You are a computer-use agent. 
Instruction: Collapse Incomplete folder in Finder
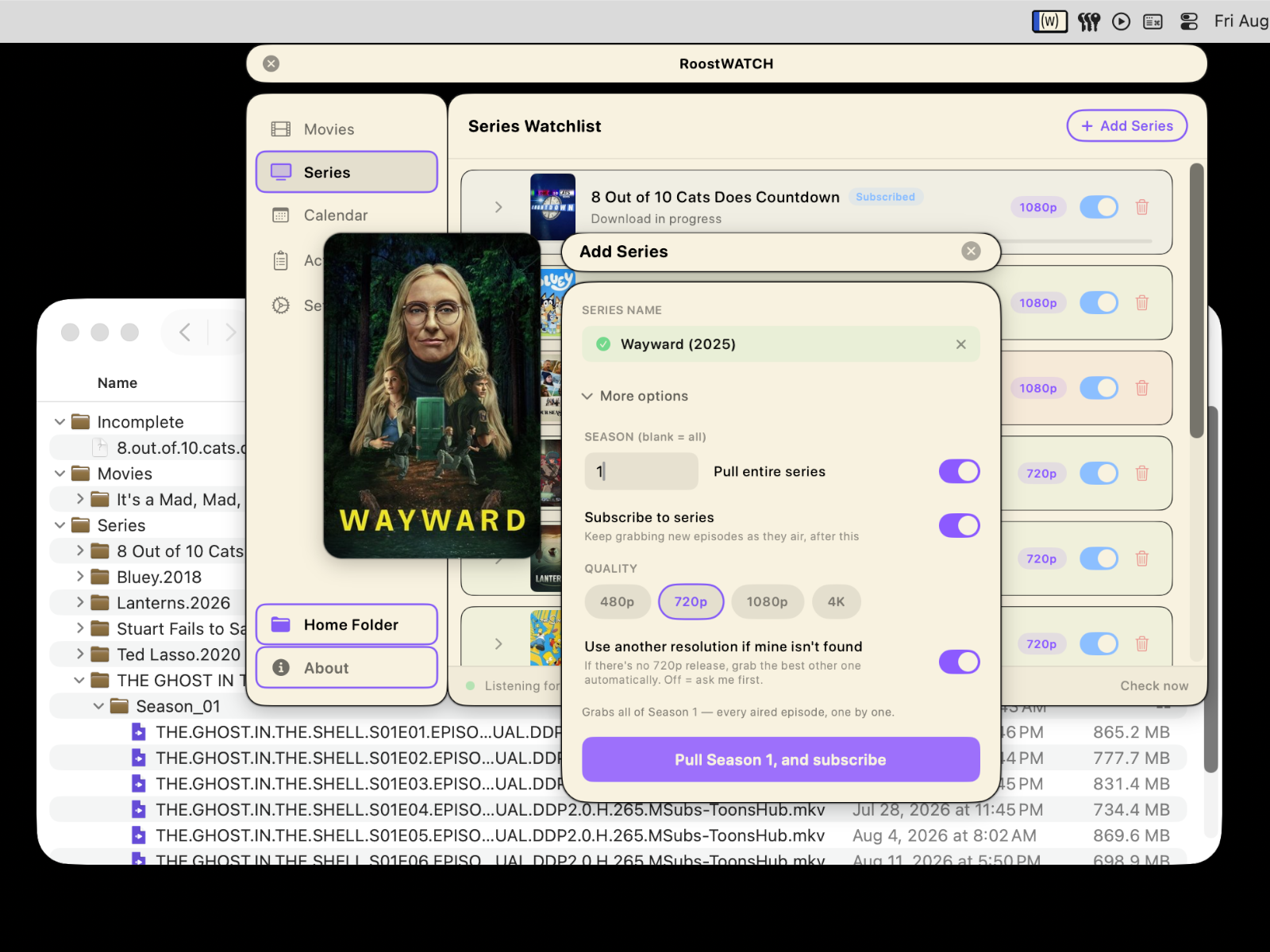[60, 422]
